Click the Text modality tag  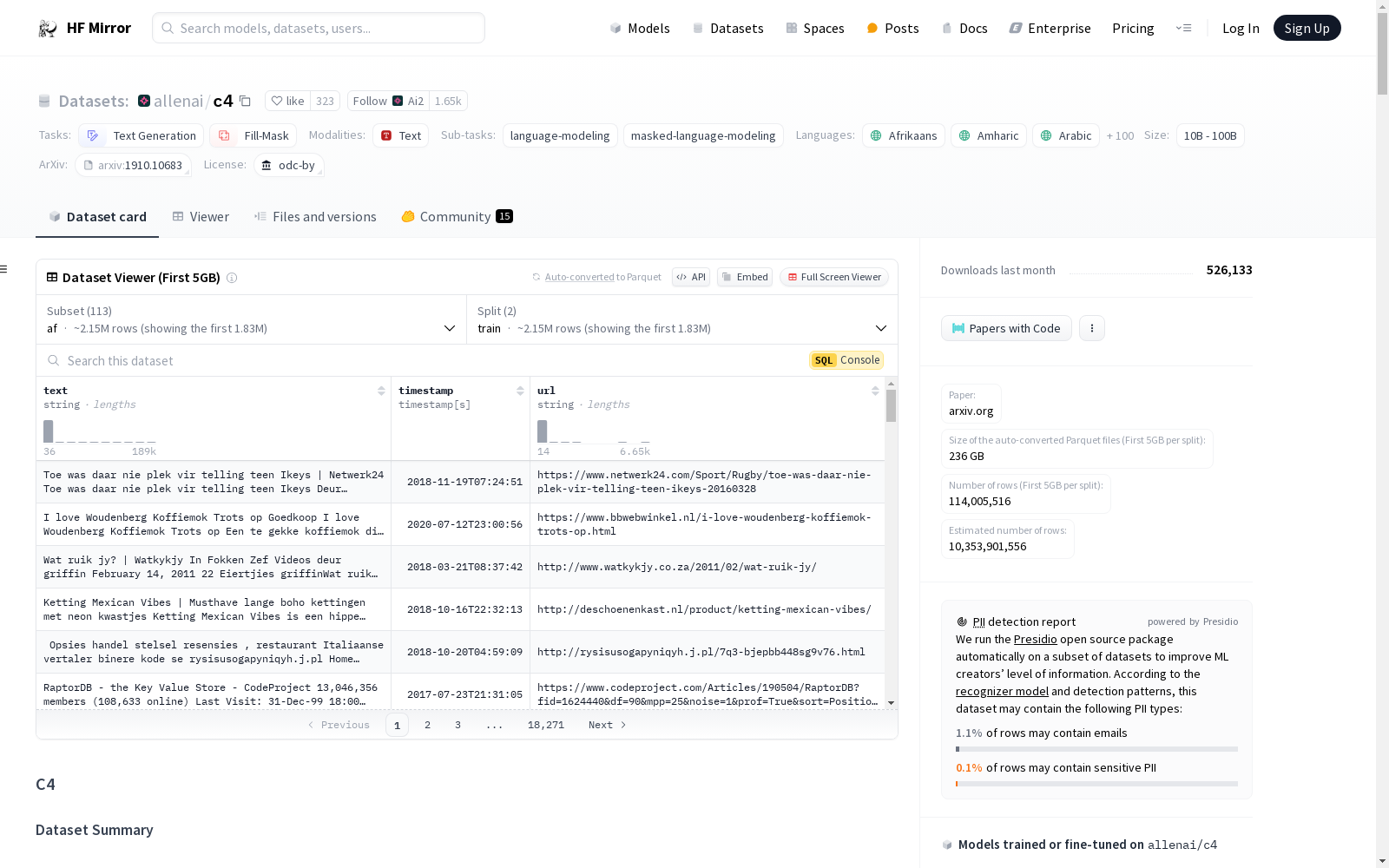pos(401,135)
